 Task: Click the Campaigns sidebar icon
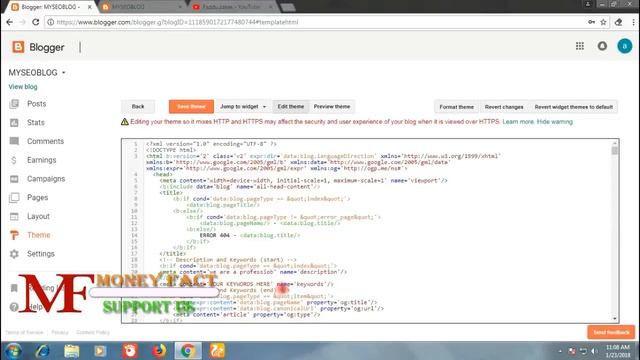tap(14, 179)
